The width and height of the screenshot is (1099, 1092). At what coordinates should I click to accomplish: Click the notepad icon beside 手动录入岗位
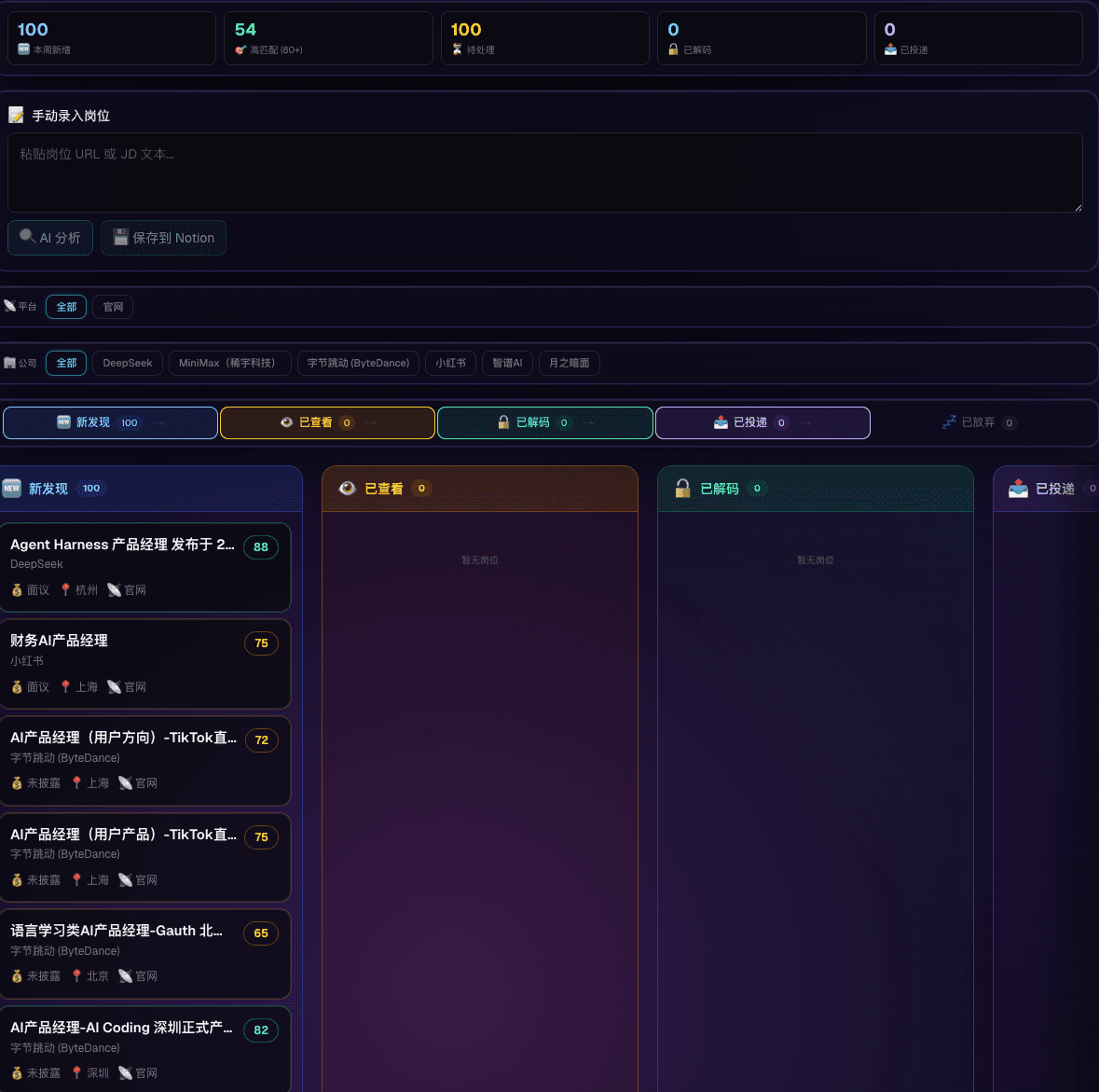16,115
